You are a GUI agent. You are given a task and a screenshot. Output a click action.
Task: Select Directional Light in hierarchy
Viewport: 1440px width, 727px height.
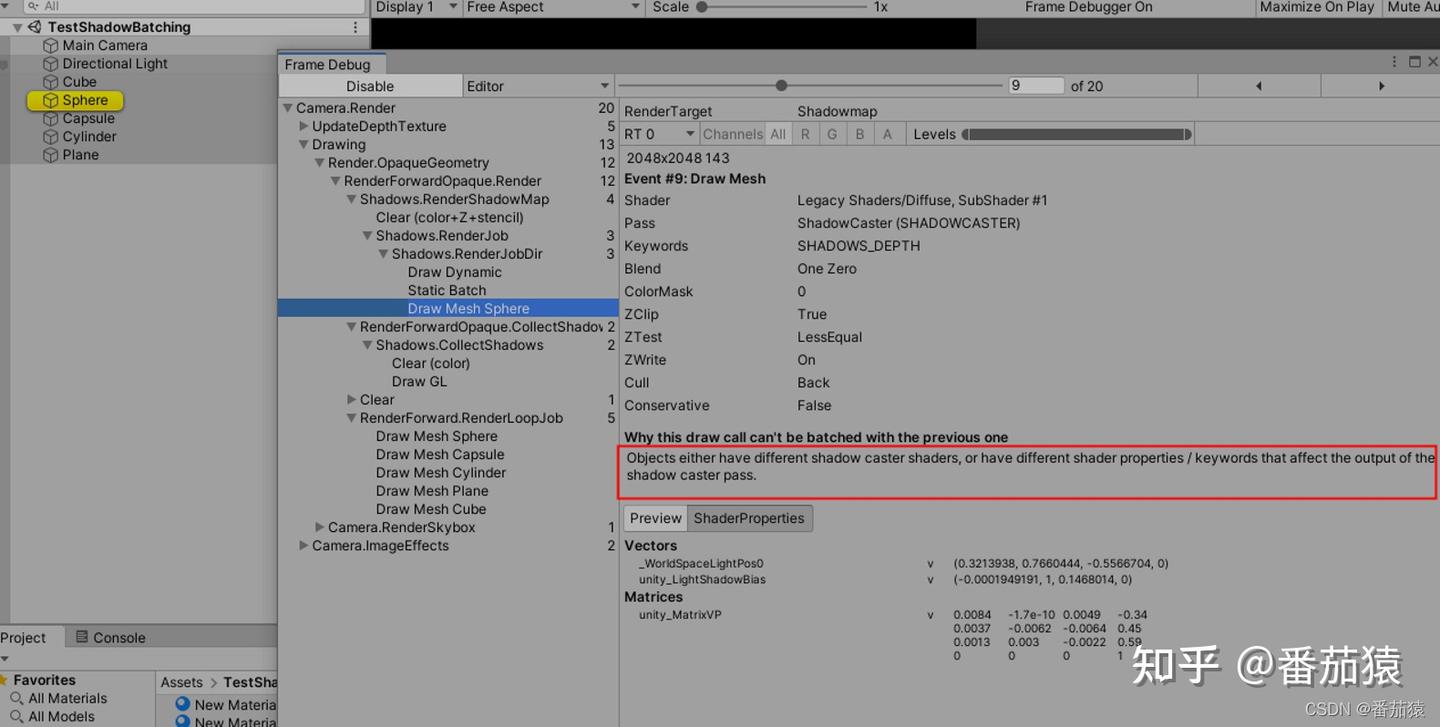click(115, 64)
